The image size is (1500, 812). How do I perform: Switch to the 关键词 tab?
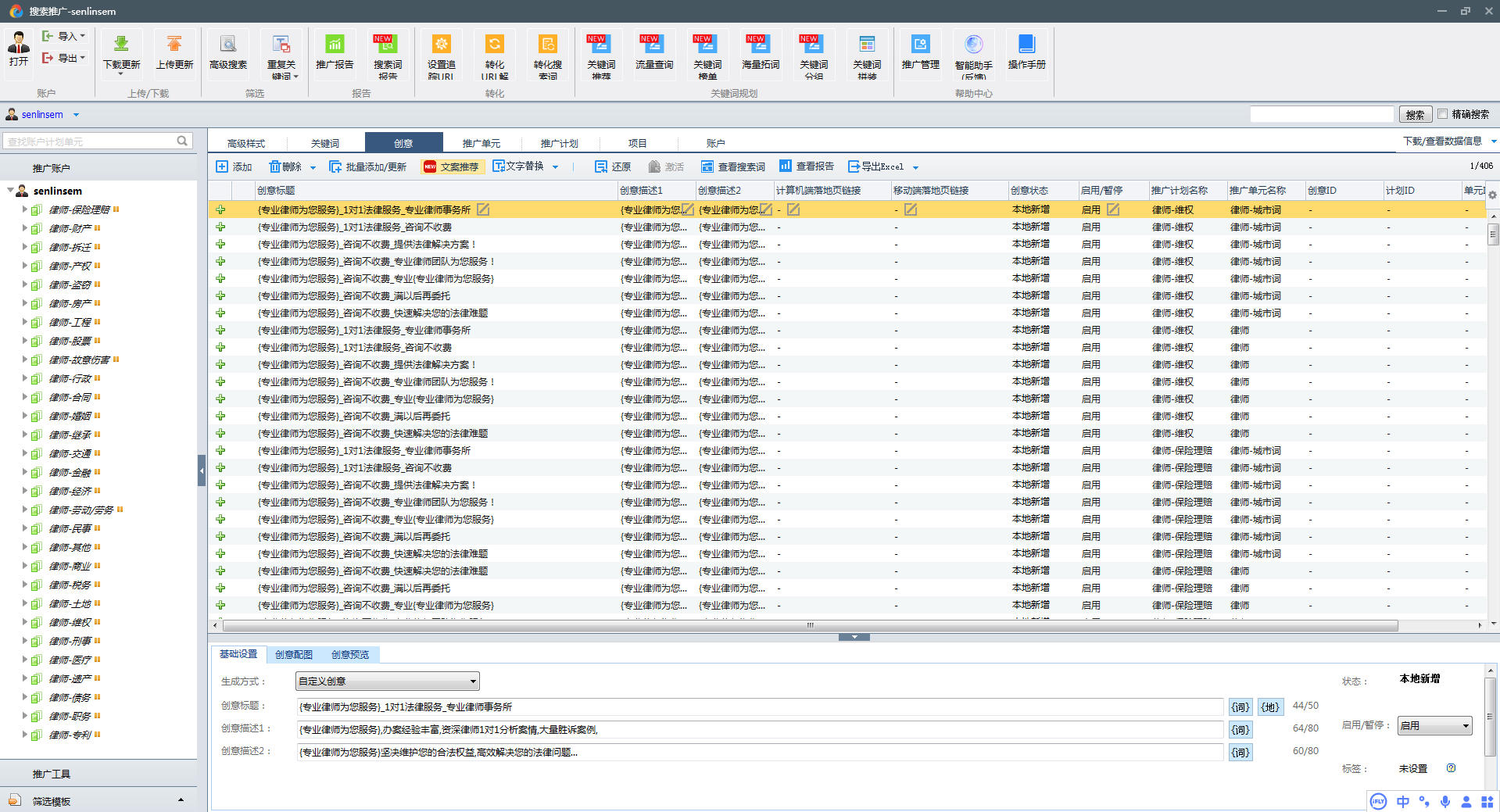(325, 143)
